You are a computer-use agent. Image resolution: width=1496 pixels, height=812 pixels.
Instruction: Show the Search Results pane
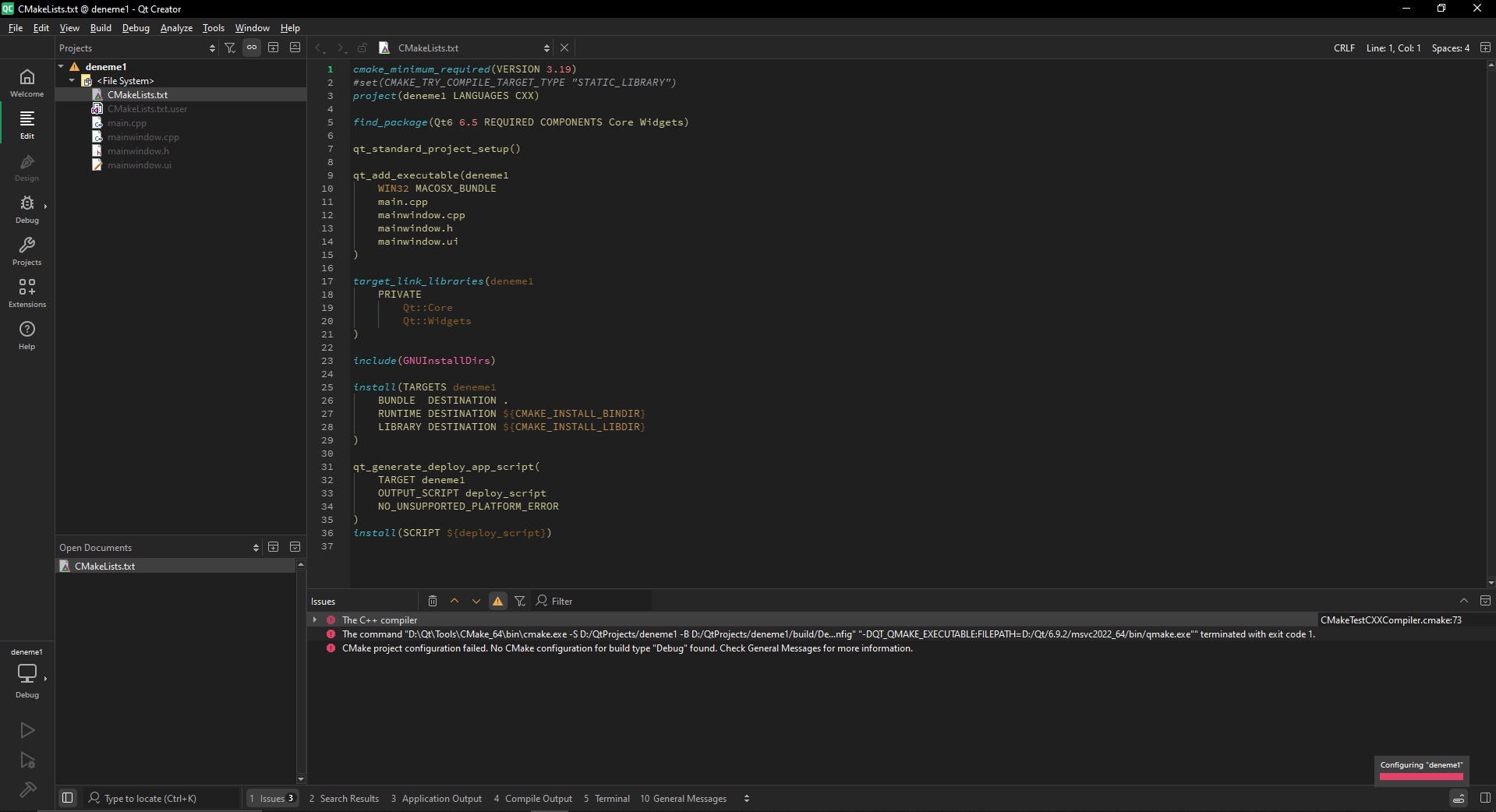pos(344,798)
